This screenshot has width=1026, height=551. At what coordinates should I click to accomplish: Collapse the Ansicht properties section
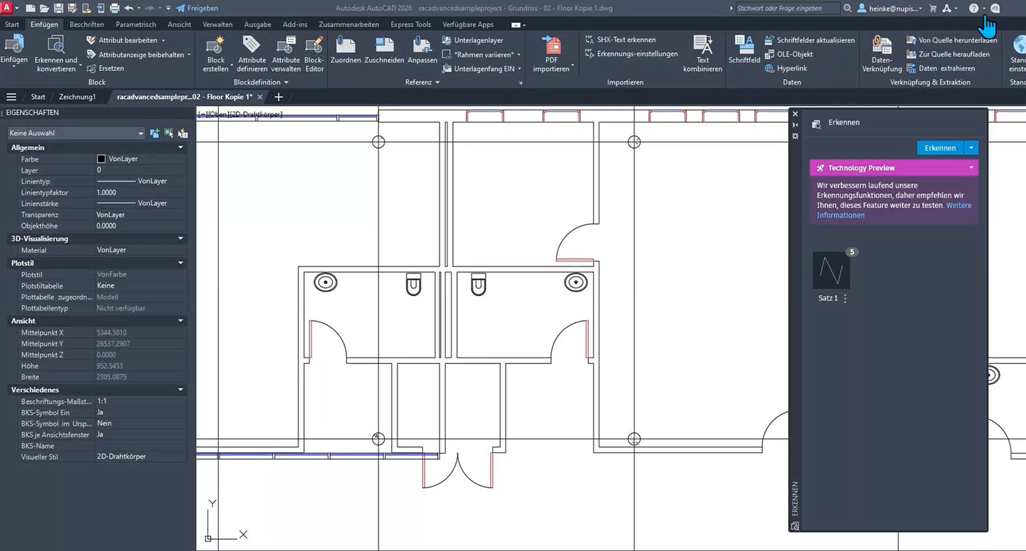tap(181, 321)
